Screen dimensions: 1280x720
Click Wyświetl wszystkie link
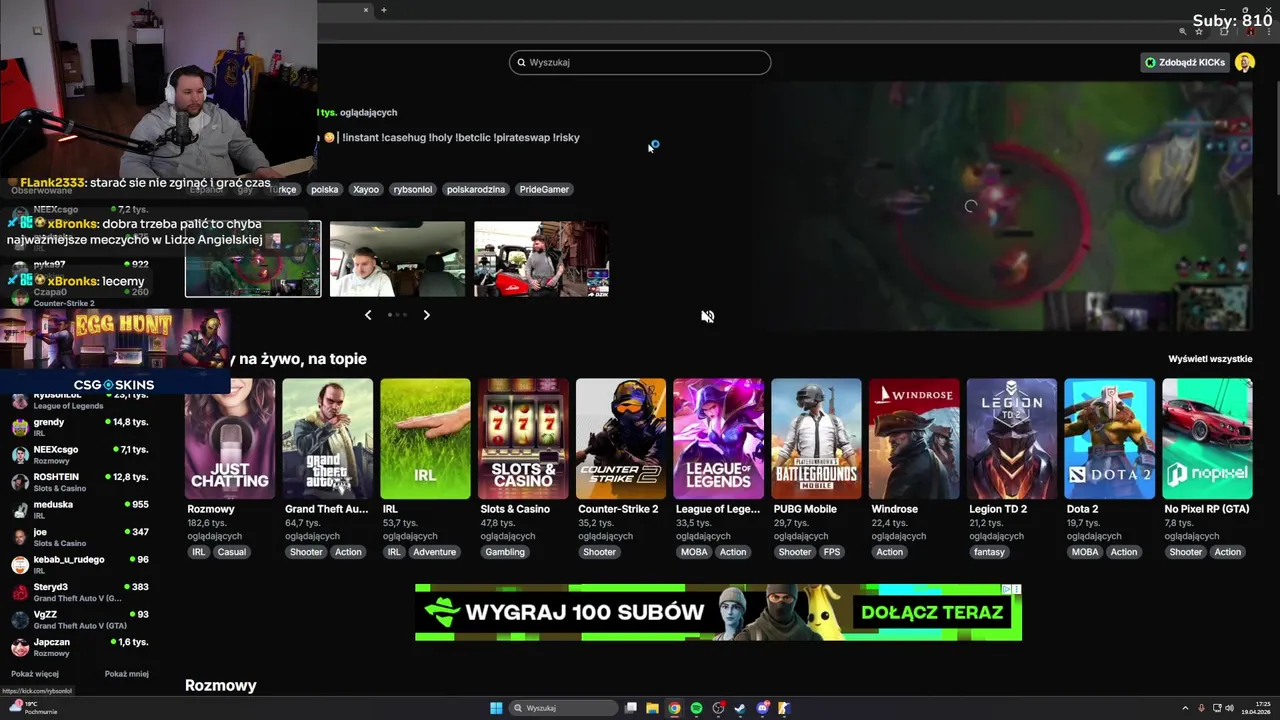point(1210,359)
